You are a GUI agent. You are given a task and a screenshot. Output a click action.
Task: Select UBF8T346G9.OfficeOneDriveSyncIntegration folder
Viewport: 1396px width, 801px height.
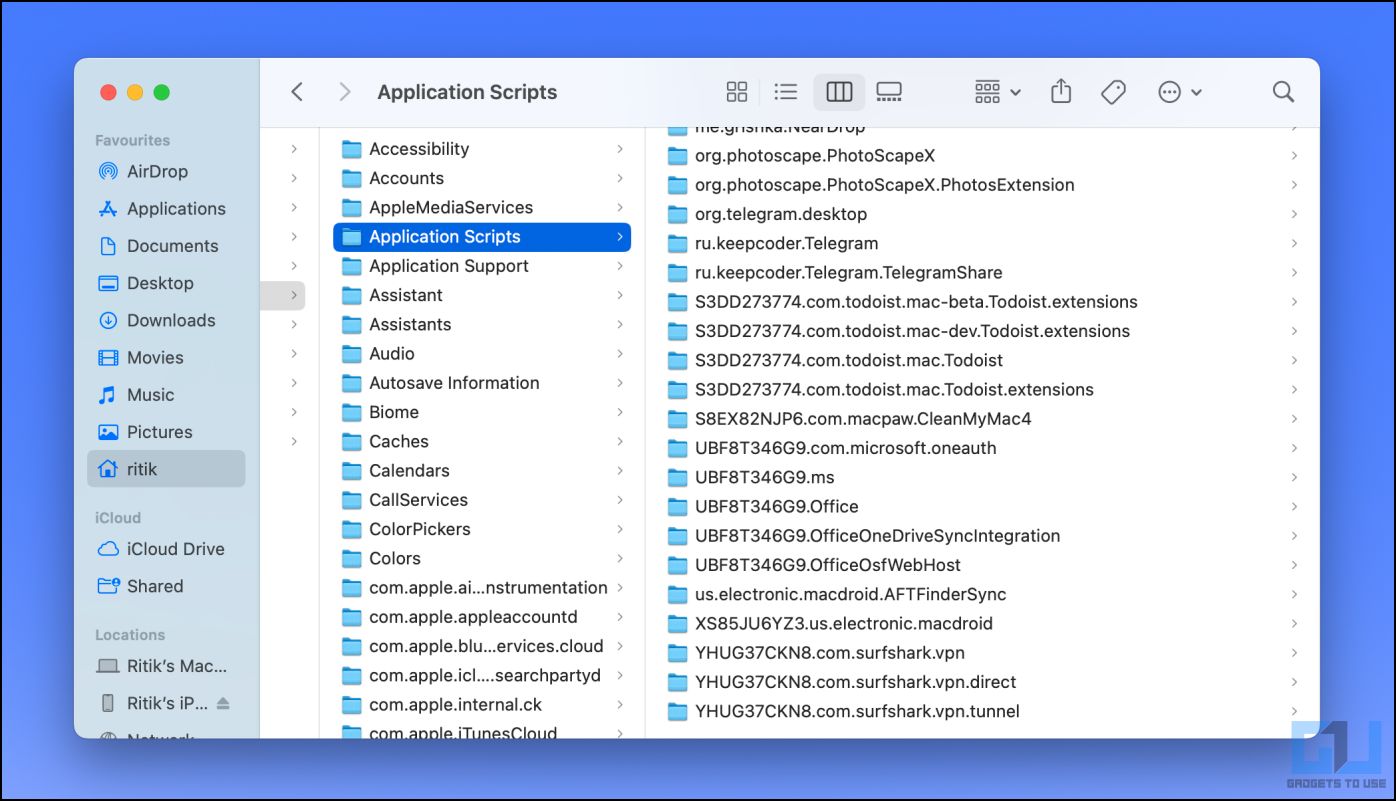tap(983, 536)
